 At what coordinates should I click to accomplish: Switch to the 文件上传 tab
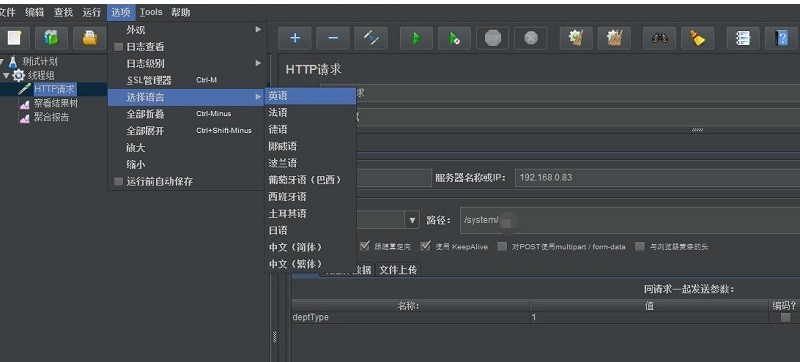[398, 270]
